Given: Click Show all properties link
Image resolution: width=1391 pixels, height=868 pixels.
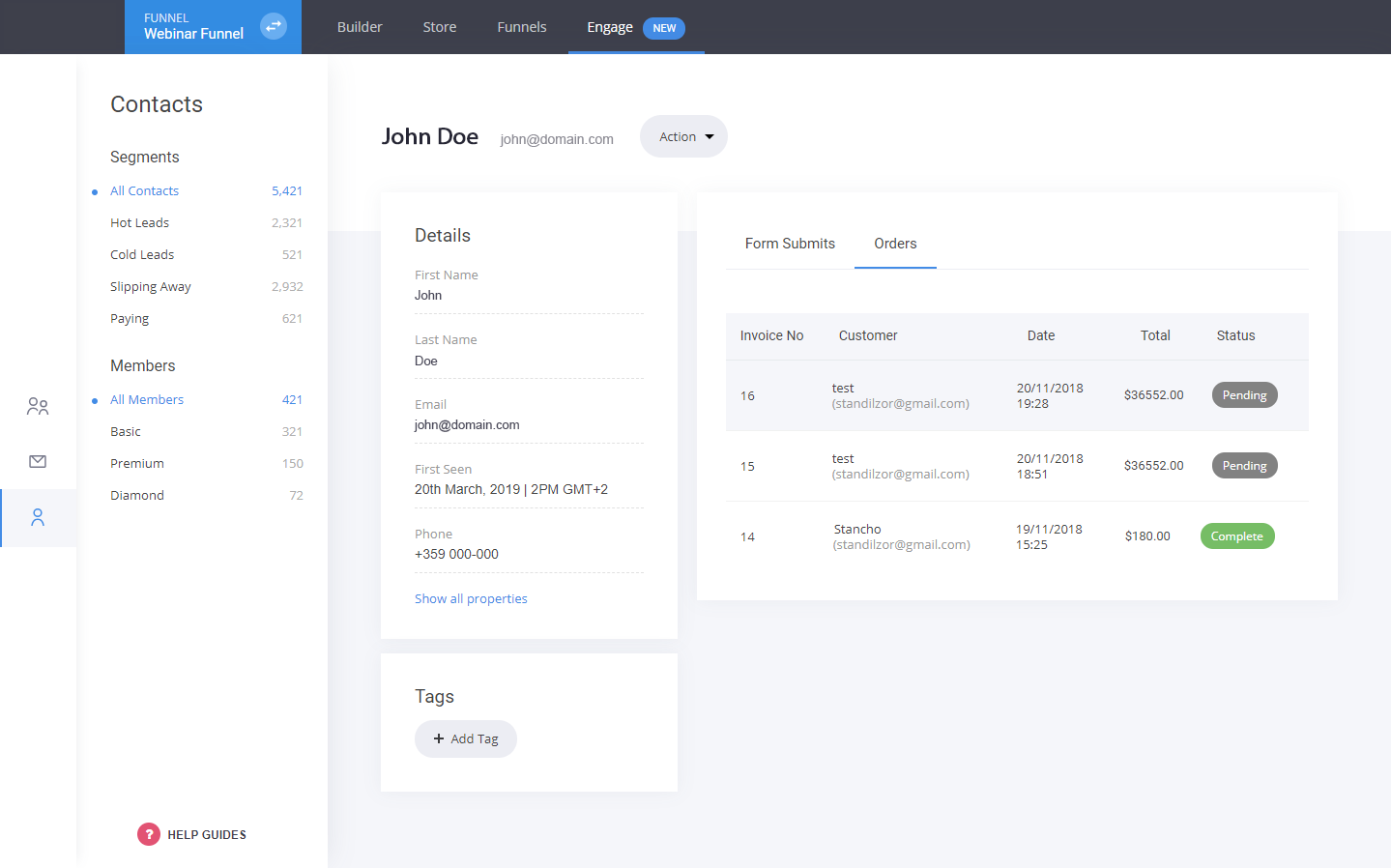Looking at the screenshot, I should tap(471, 598).
